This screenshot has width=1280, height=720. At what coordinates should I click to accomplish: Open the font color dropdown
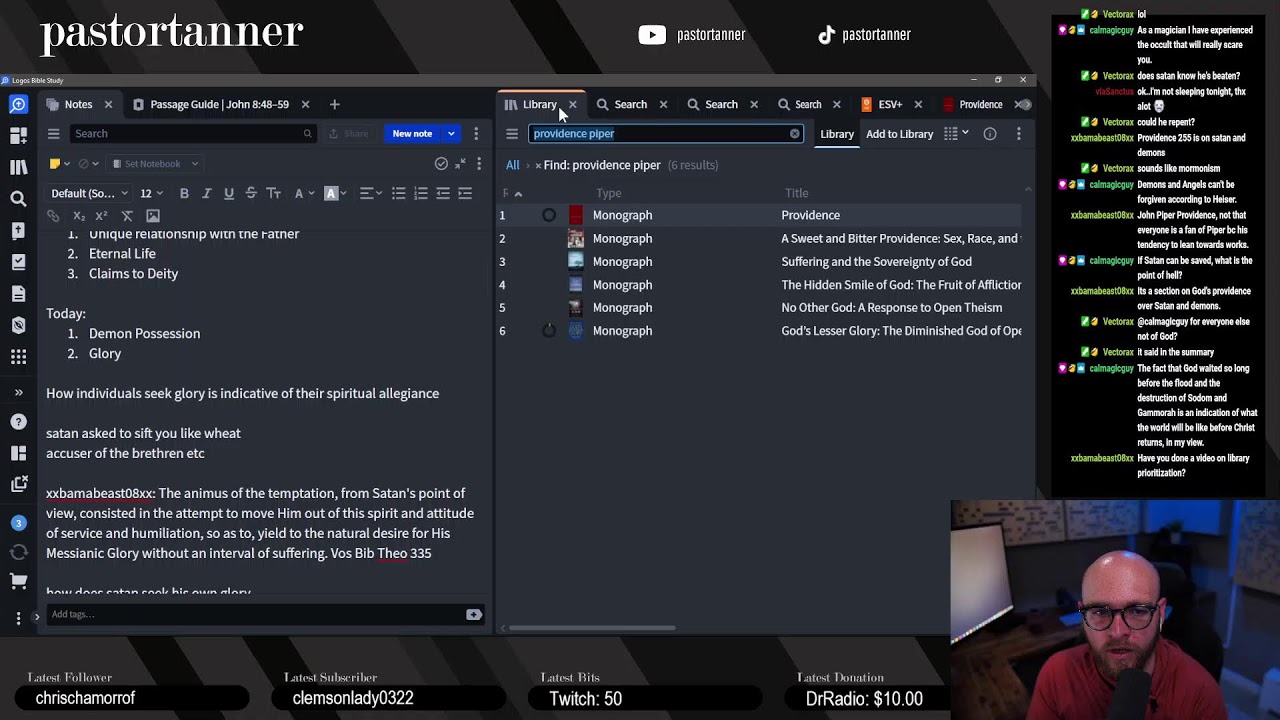pos(304,193)
